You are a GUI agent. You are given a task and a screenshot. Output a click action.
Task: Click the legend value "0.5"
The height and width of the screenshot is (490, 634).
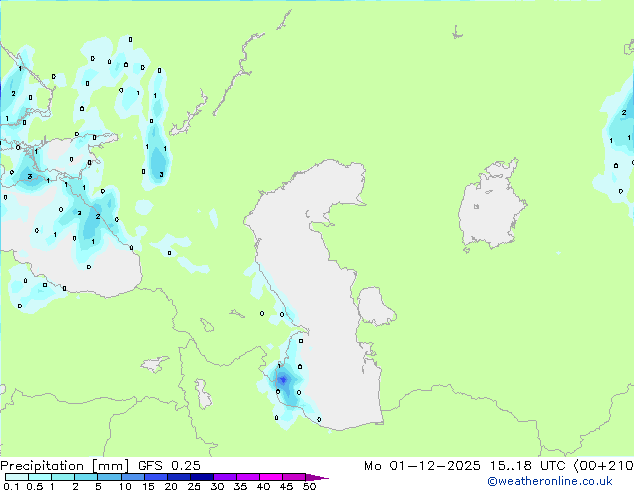[x=35, y=486]
